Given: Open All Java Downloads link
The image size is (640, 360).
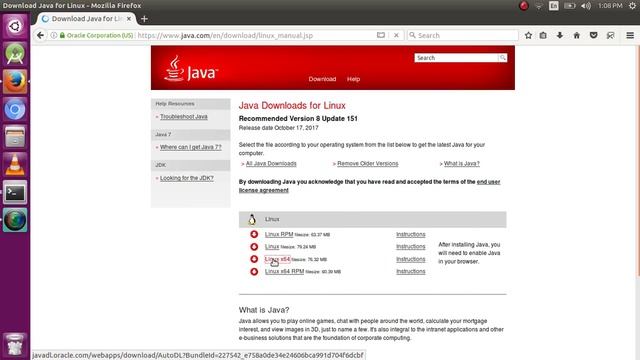Looking at the screenshot, I should point(271,164).
